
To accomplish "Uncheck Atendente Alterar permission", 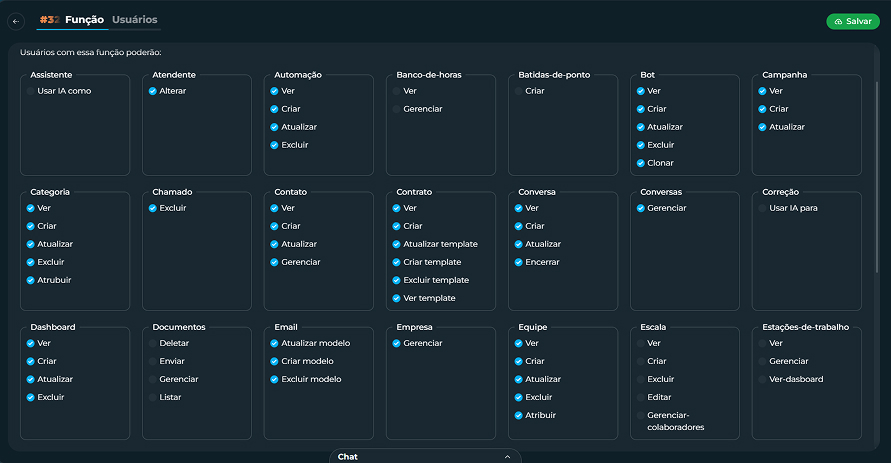I will (153, 91).
